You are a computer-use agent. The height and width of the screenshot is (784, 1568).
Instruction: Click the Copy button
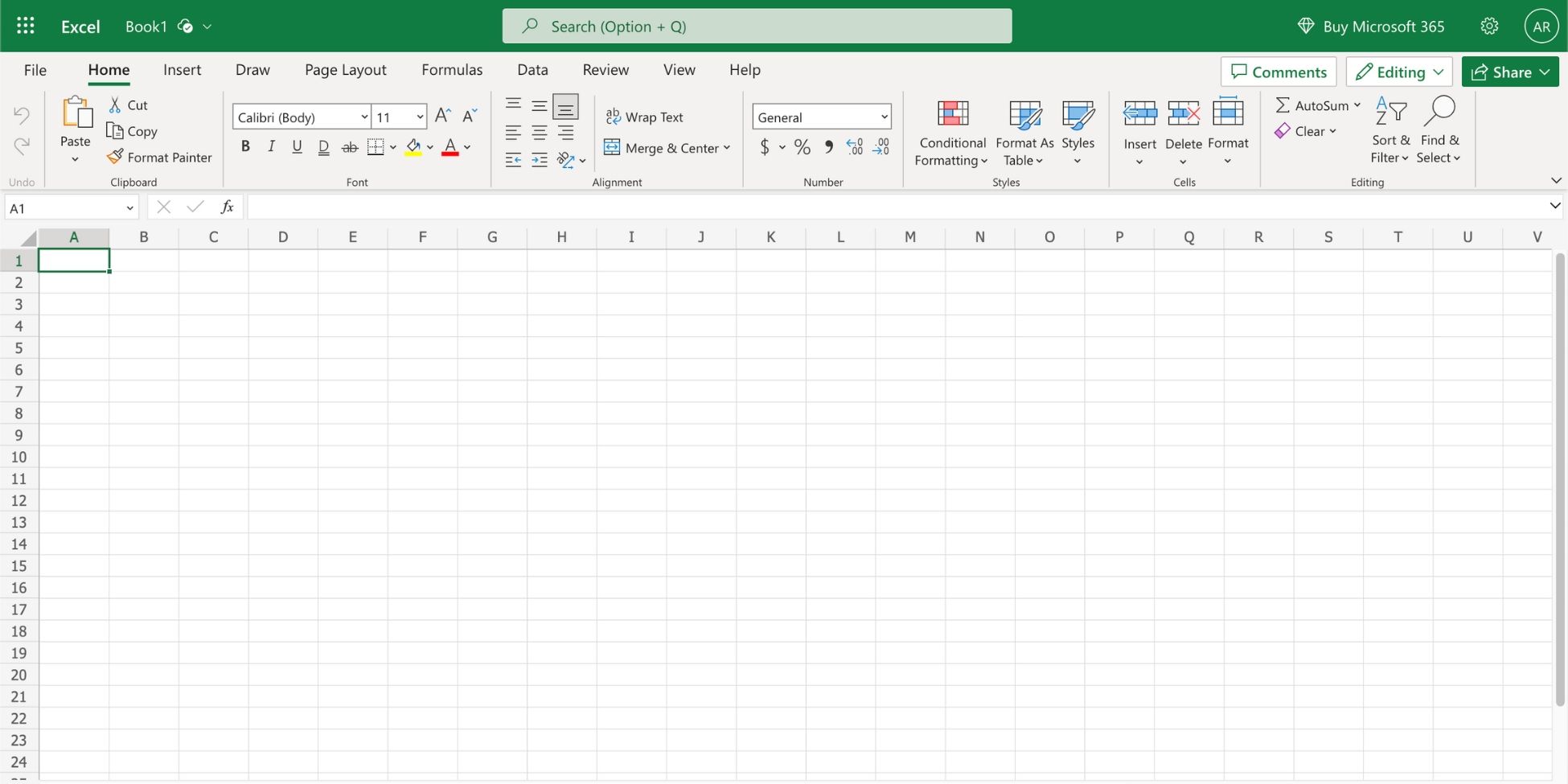click(132, 131)
